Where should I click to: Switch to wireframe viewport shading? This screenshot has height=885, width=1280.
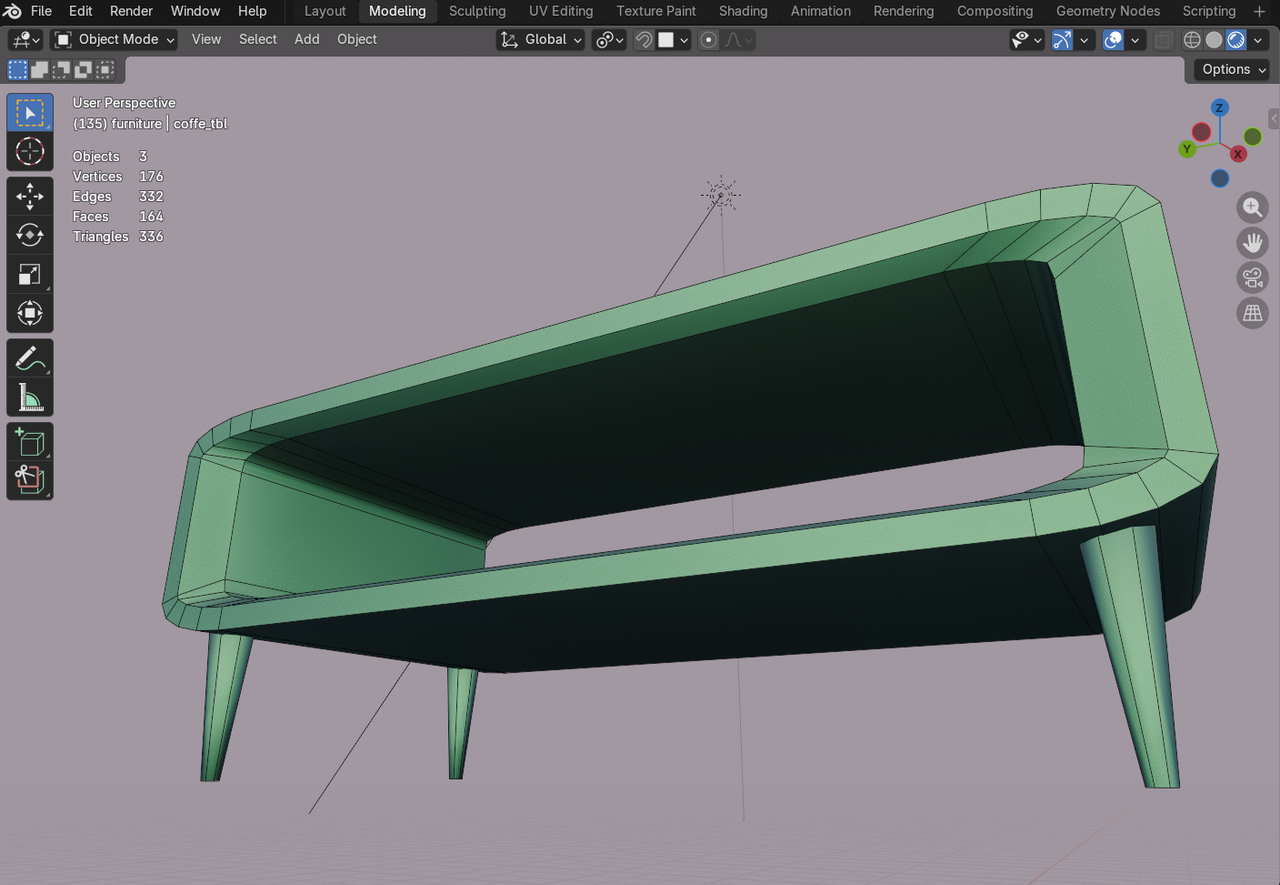(x=1191, y=40)
